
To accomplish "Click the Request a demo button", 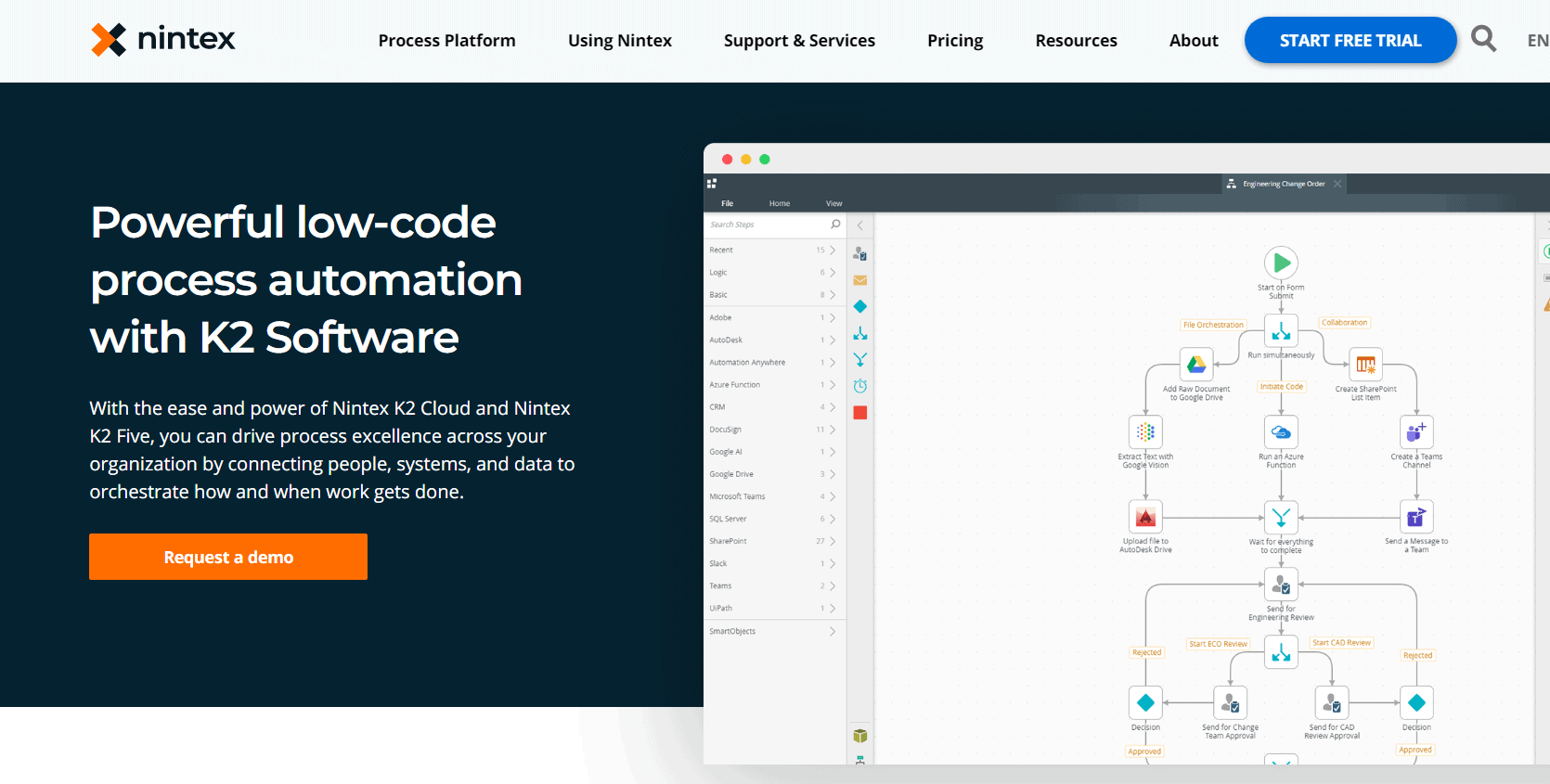I will coord(228,557).
